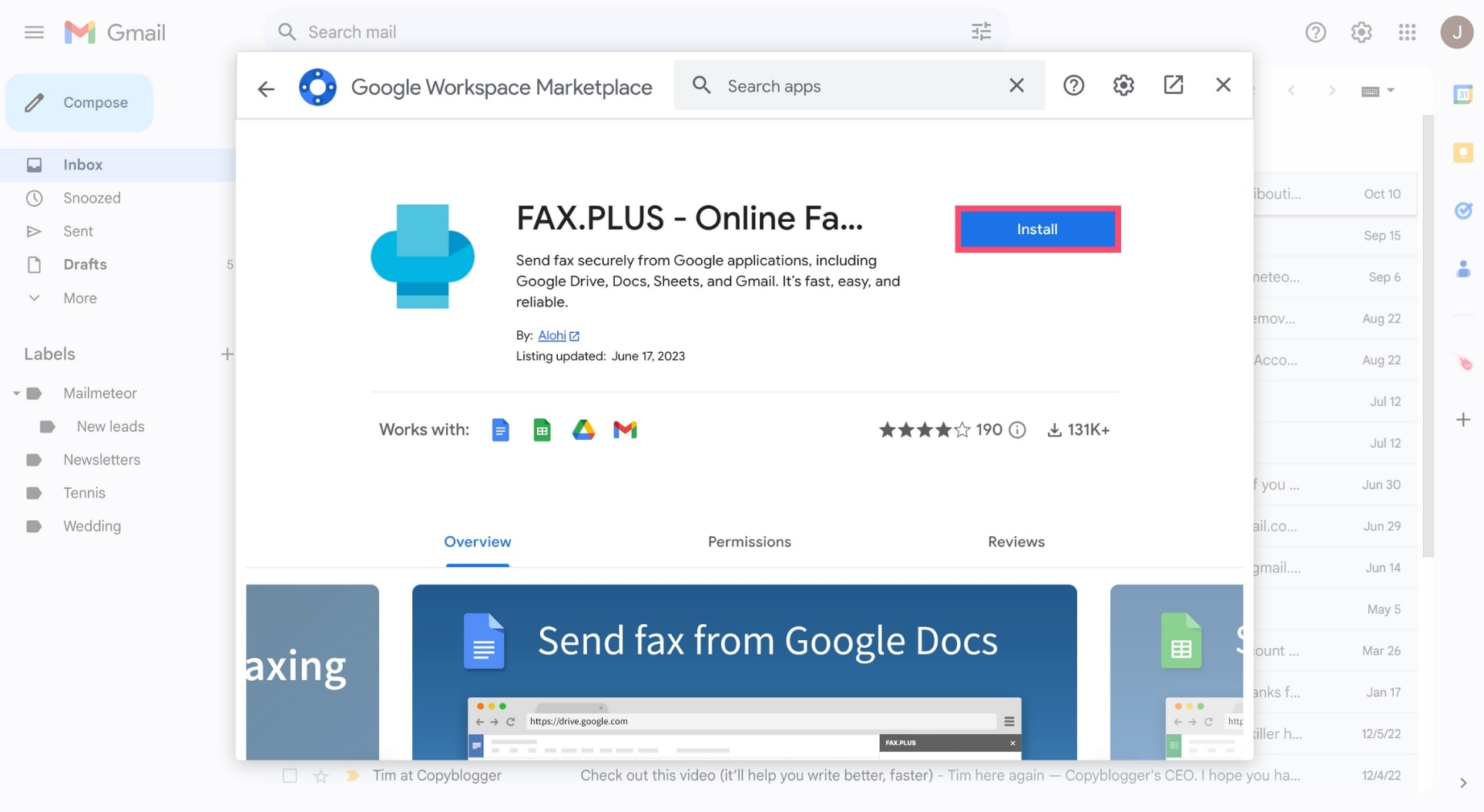Click the Google Workspace Marketplace logo
This screenshot has height=812, width=1484.
tap(317, 87)
